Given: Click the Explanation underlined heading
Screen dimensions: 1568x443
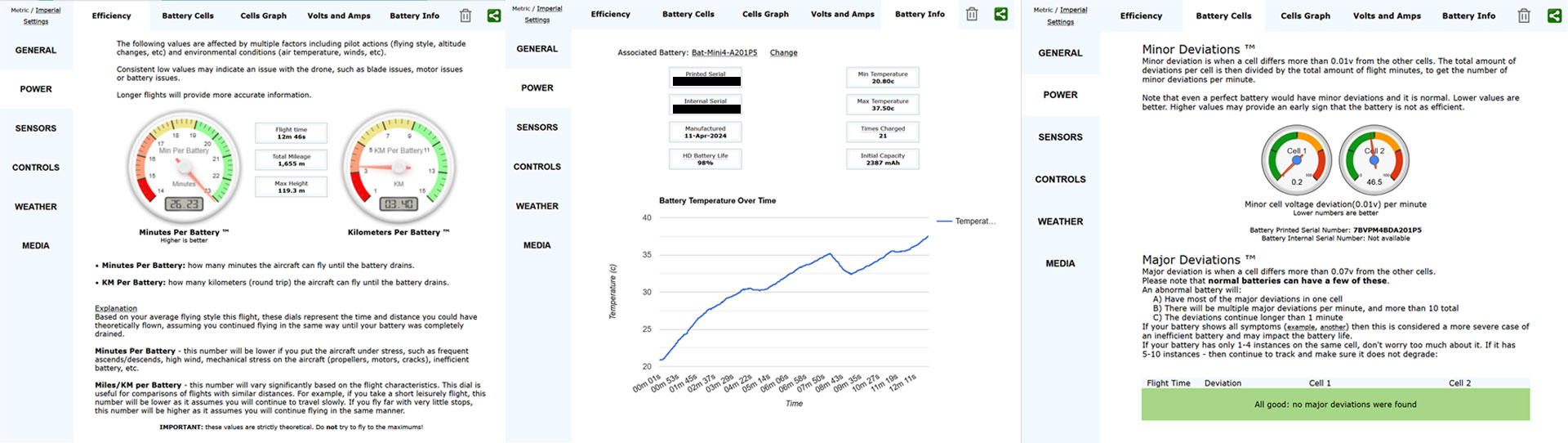Looking at the screenshot, I should (116, 308).
